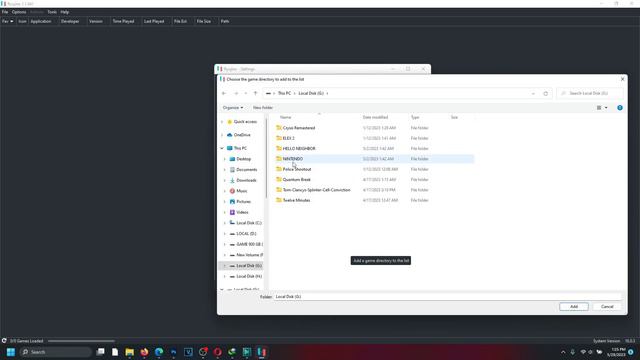
Task: Click the Downloads arrow icon in sidebar
Action: point(232,180)
